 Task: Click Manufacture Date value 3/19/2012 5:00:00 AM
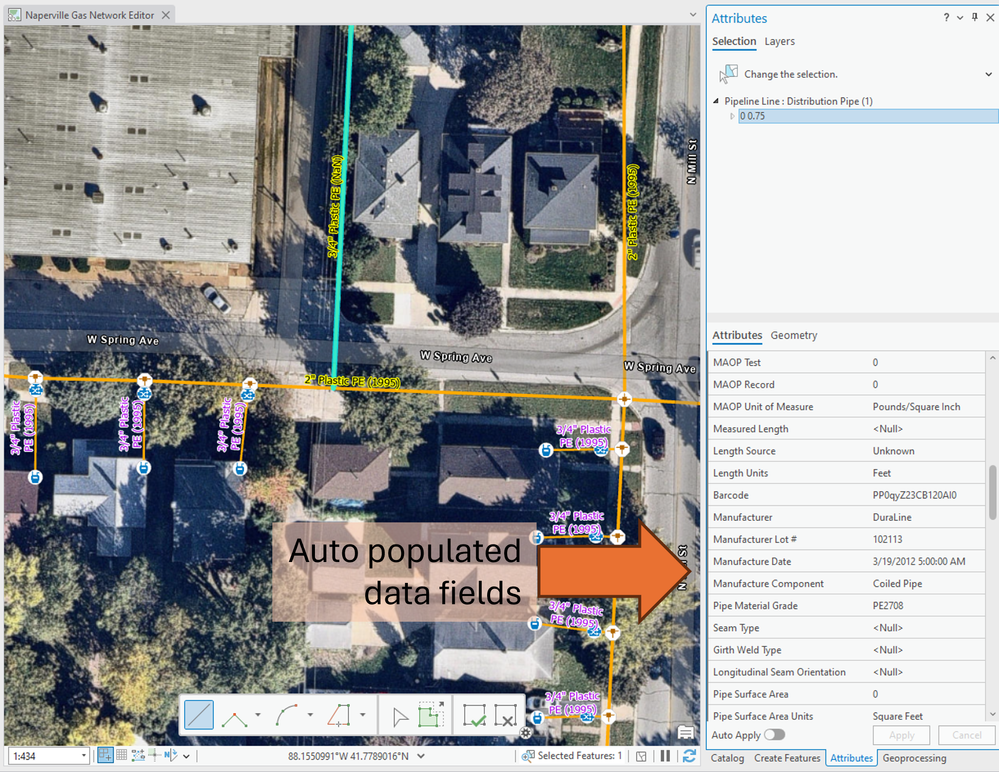[919, 561]
